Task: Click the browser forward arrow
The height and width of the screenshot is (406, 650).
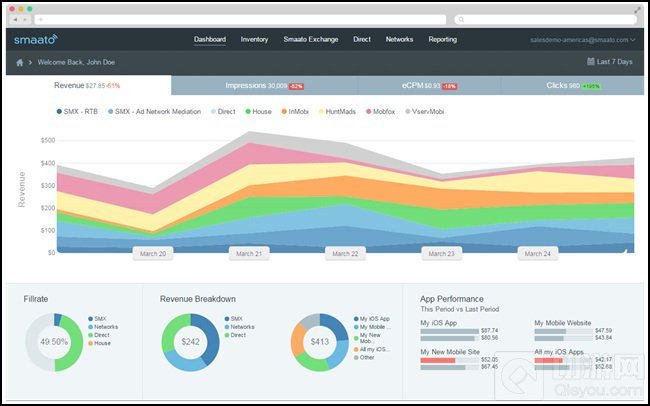Action: coord(25,19)
